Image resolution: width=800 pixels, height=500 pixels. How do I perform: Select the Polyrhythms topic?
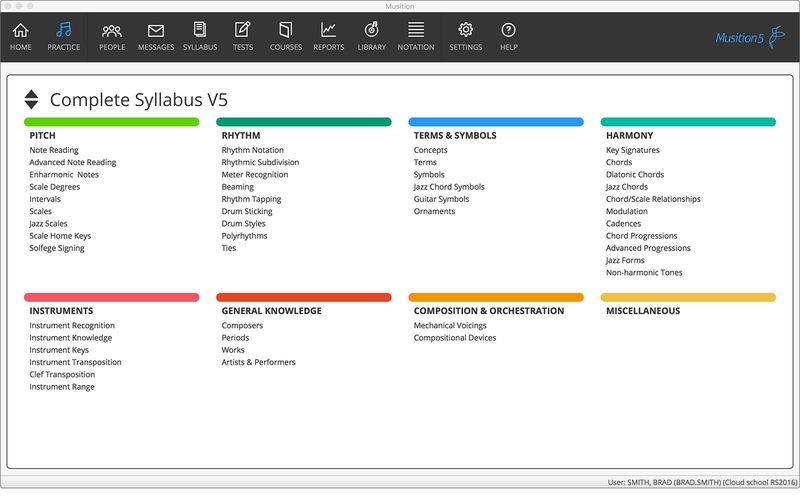pyautogui.click(x=244, y=236)
